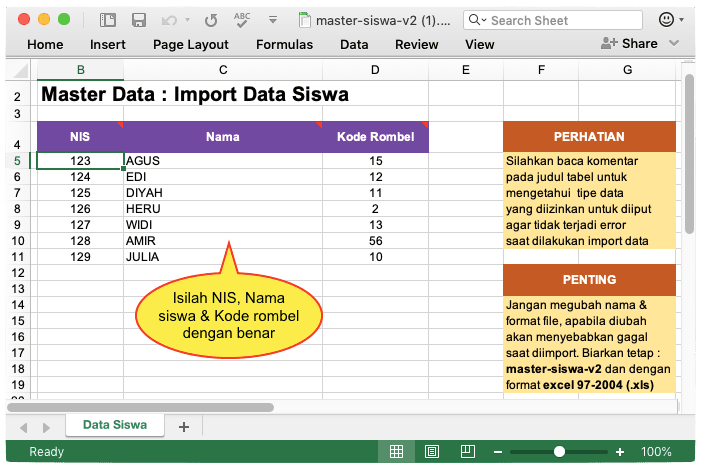The width and height of the screenshot is (703, 472).
Task: Select the NIS cell 129
Action: pos(80,257)
